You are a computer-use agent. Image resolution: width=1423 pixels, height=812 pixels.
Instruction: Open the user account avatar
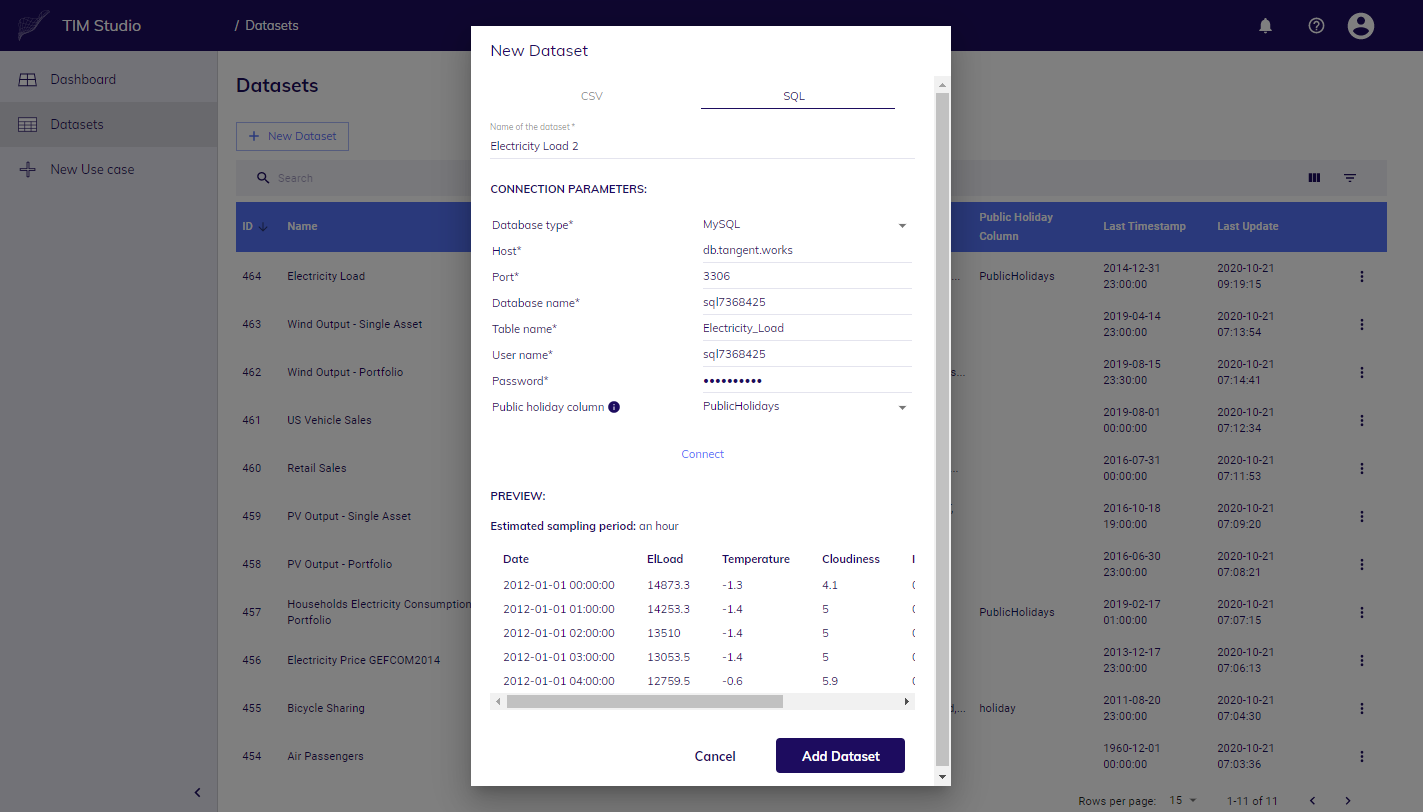(1361, 26)
